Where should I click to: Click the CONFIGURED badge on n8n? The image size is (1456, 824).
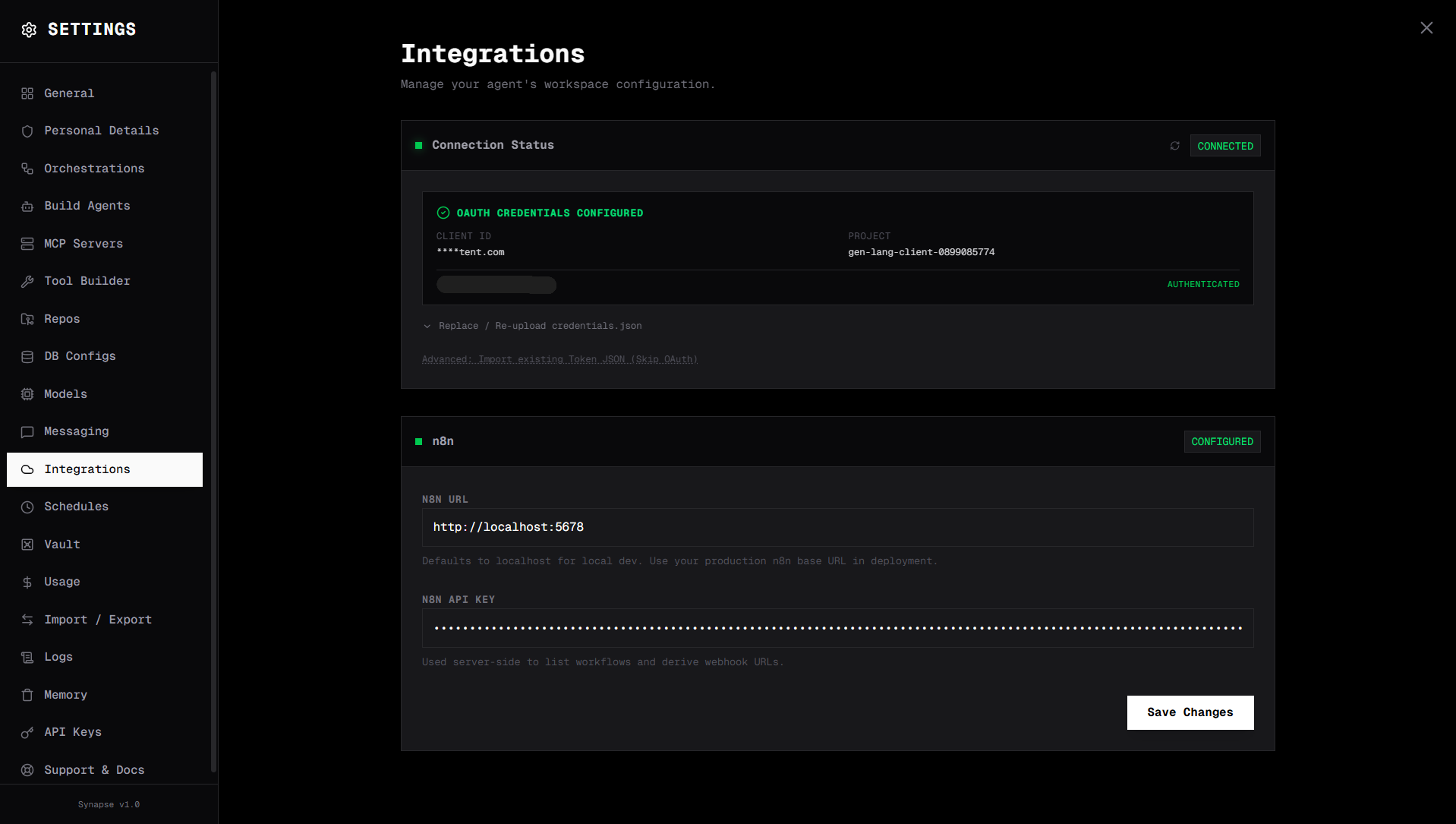[x=1221, y=442]
